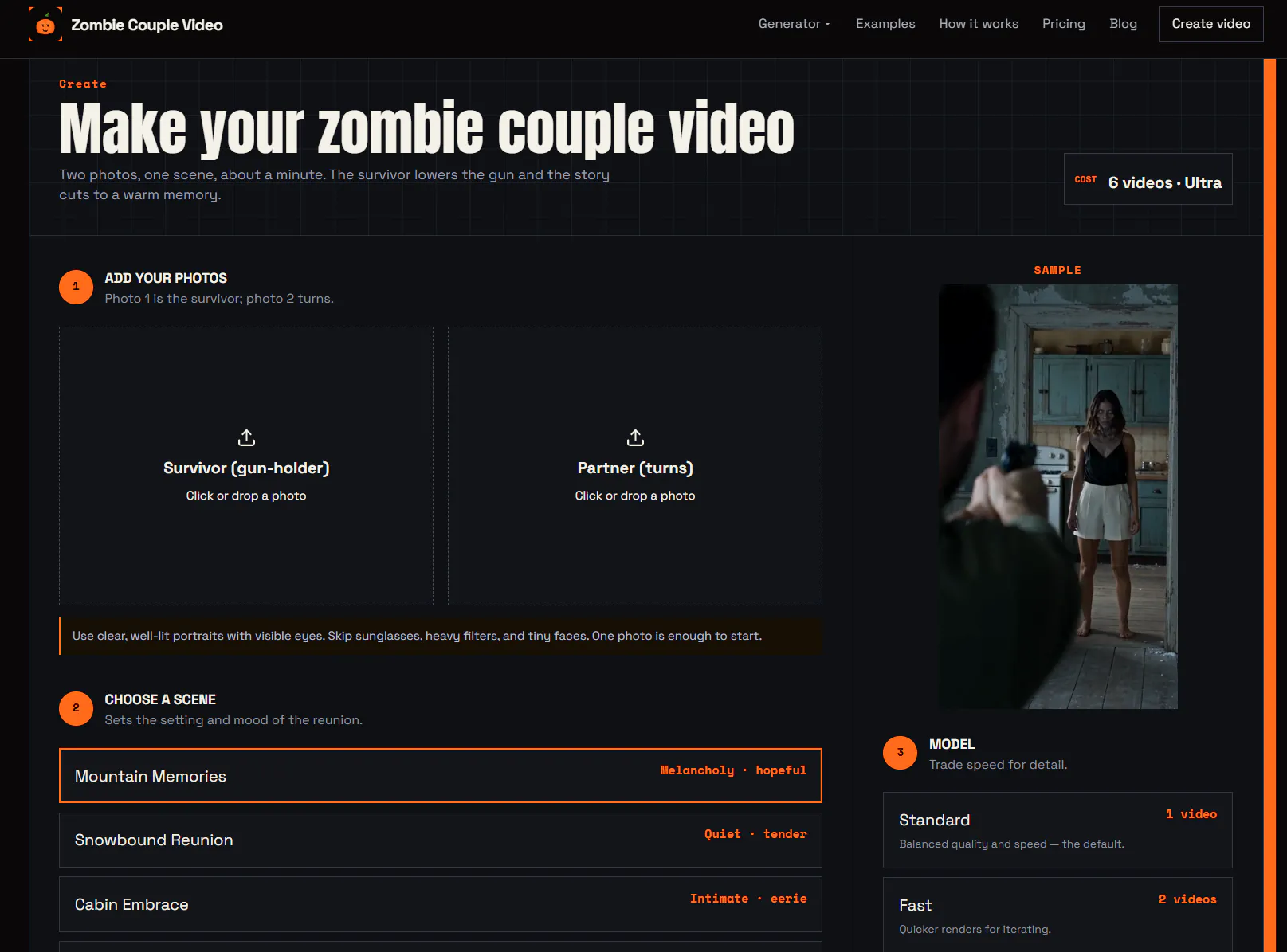The width and height of the screenshot is (1287, 952).
Task: Click the '1 video' cost label
Action: point(1191,814)
